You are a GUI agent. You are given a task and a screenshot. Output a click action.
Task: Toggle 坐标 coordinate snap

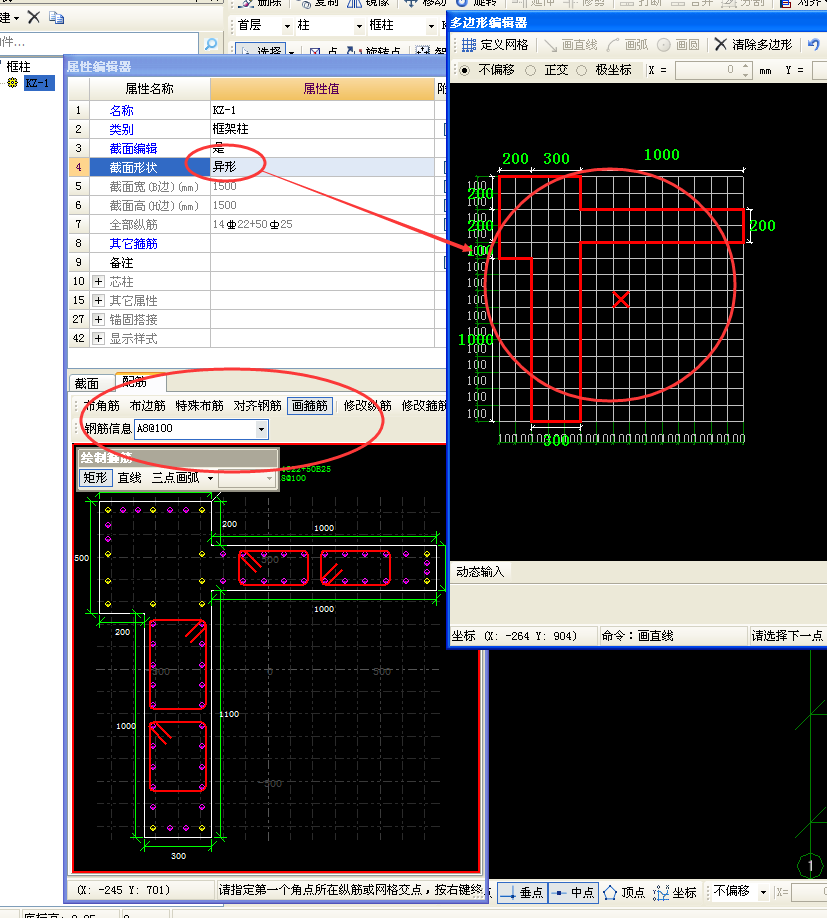675,892
